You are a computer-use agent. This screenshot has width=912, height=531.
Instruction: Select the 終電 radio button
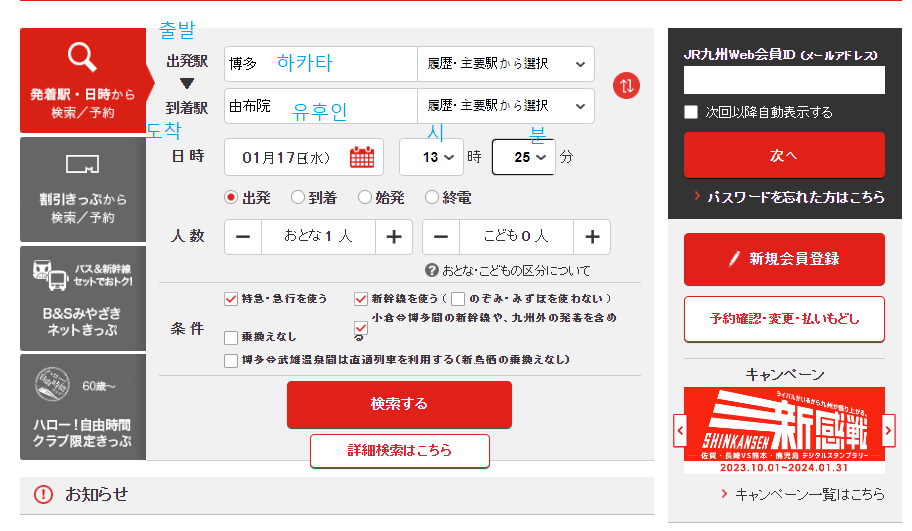click(432, 198)
